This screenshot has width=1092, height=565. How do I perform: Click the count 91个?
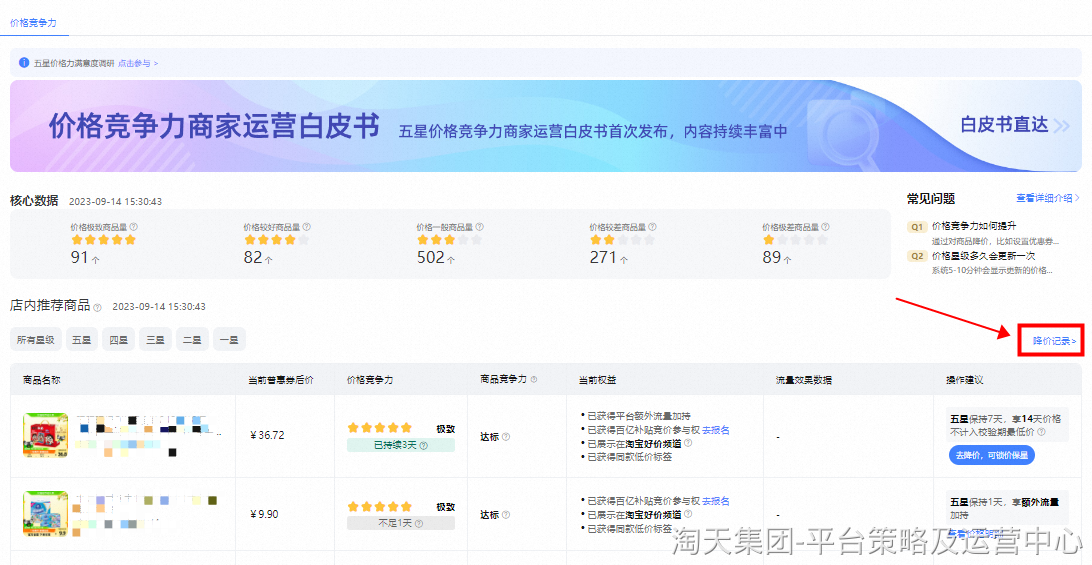[85, 258]
